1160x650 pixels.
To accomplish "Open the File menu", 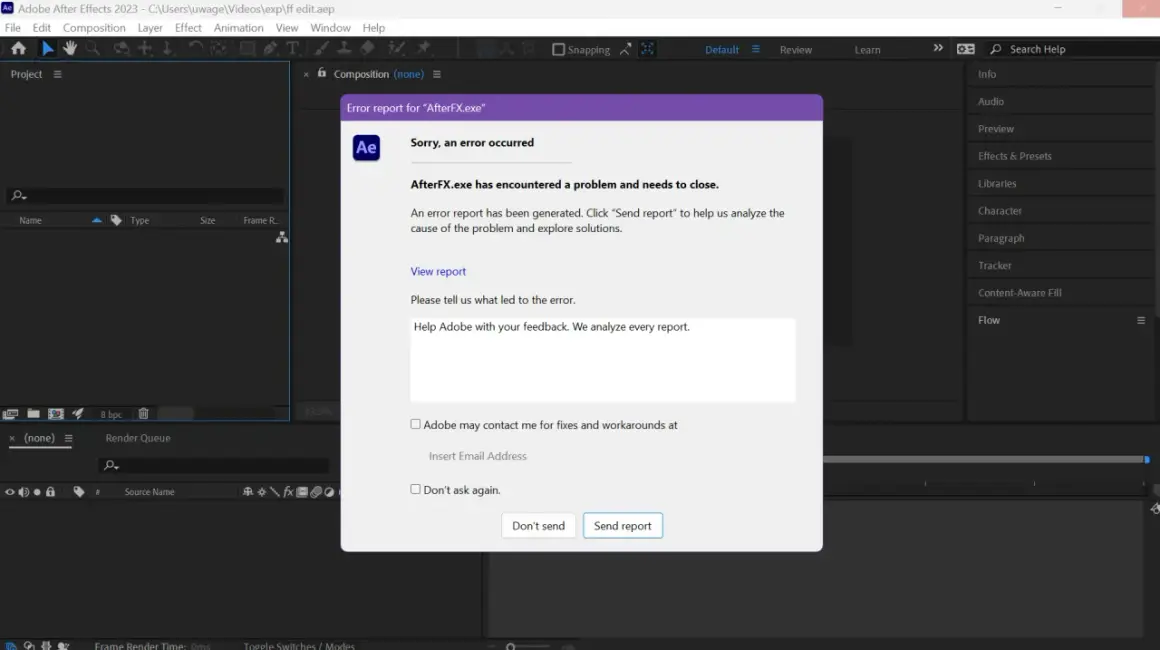I will [x=13, y=27].
